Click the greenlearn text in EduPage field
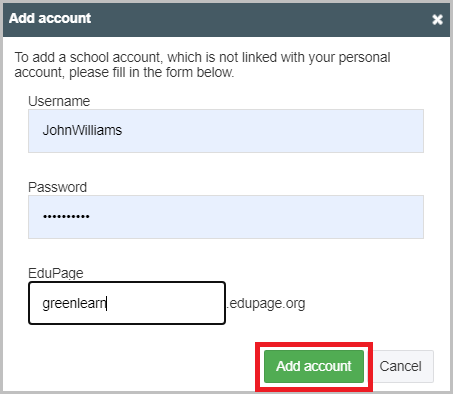The image size is (453, 394). click(74, 303)
